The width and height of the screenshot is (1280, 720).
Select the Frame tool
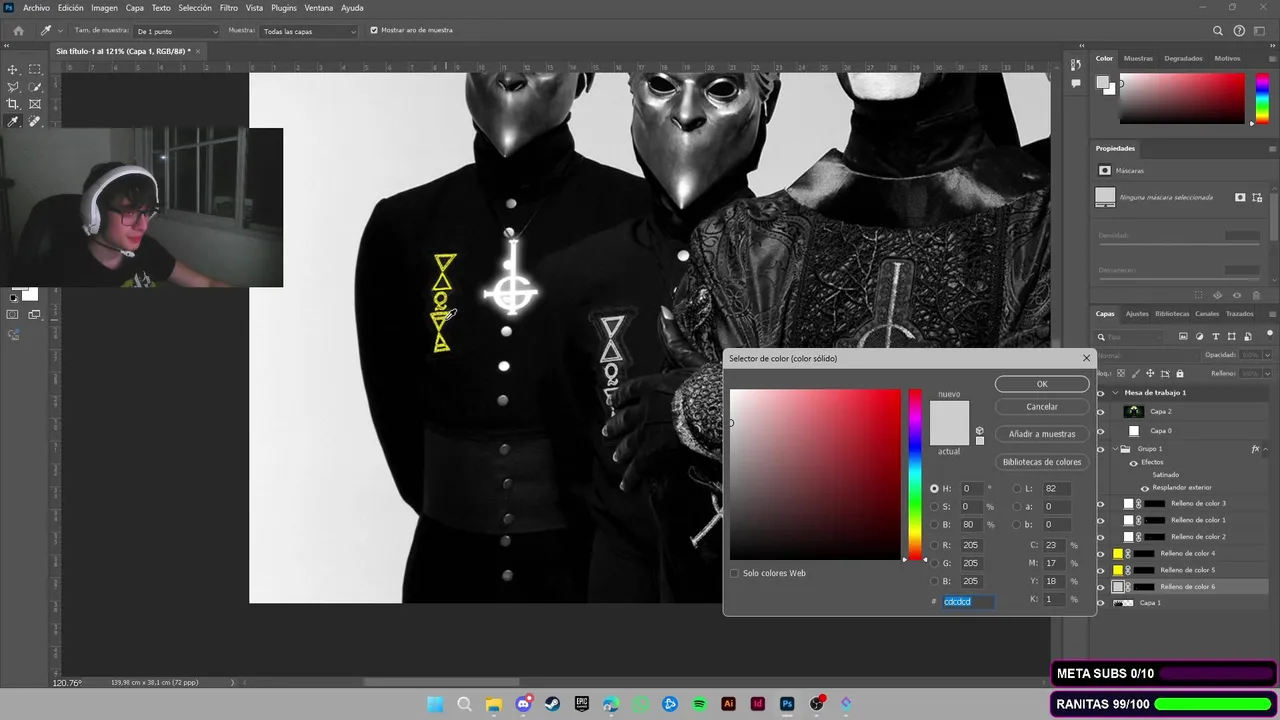35,104
